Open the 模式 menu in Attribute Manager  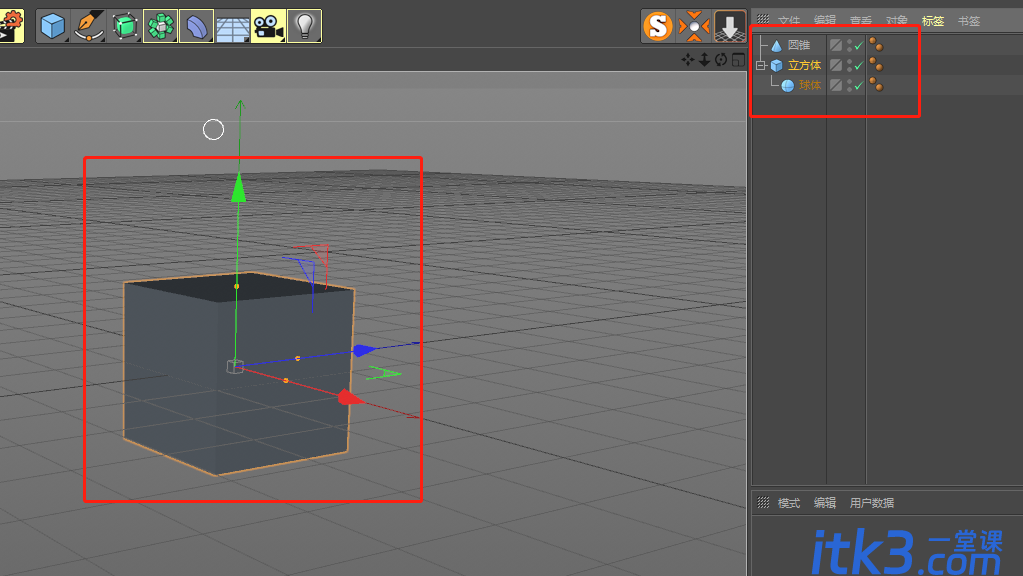[x=789, y=503]
